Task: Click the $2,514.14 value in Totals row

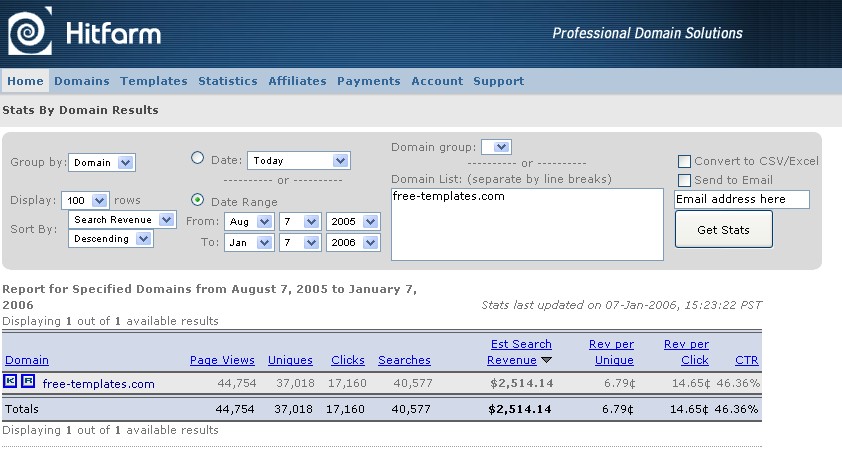Action: click(520, 409)
